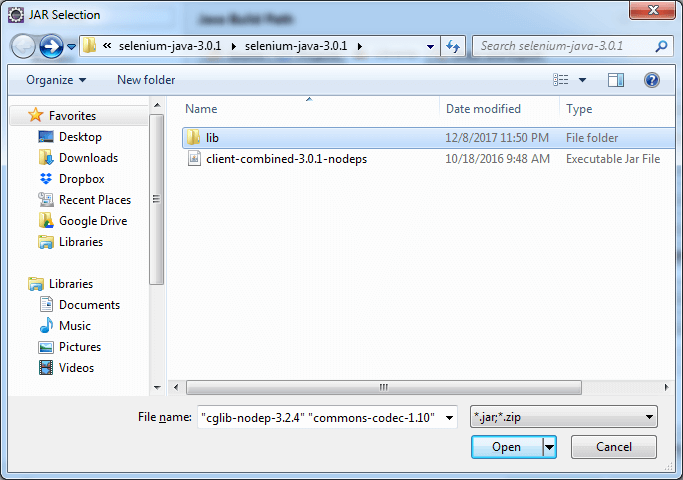Click Dropbox icon in navigation pane
Screen dimensions: 683x480
coord(46,179)
